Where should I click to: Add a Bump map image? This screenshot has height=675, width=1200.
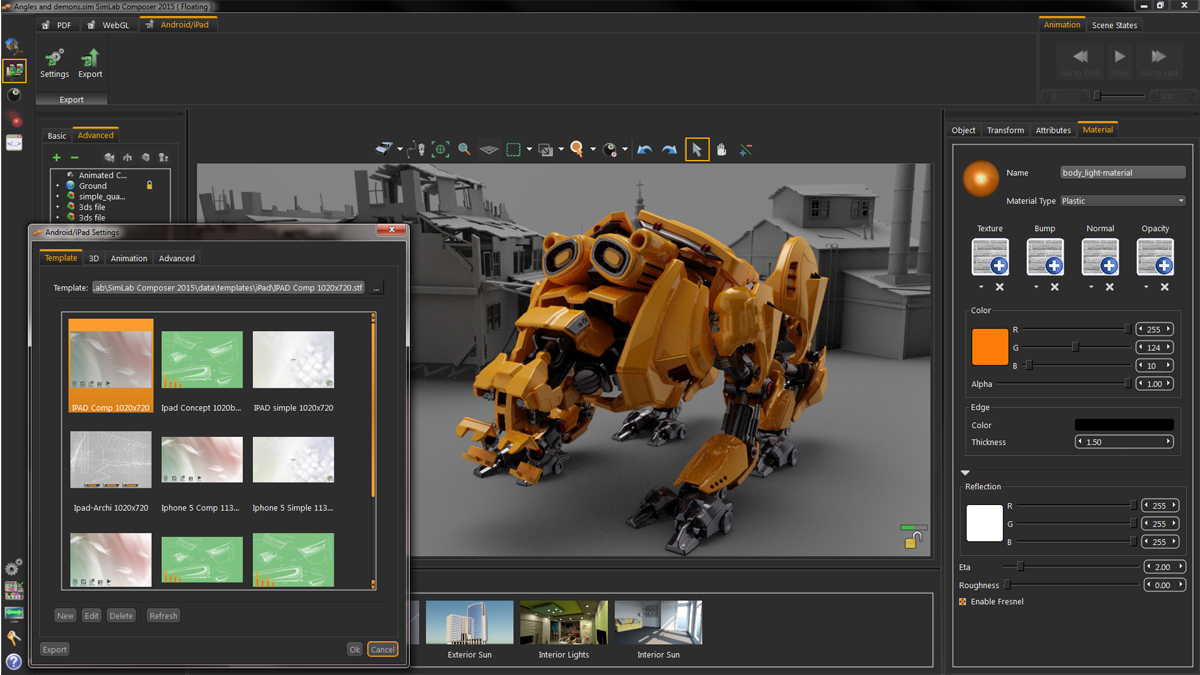[x=1045, y=258]
